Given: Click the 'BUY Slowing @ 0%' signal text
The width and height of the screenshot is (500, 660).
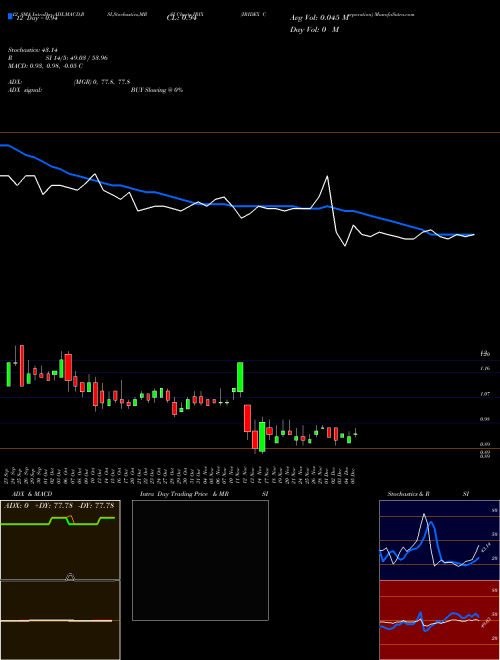Looking at the screenshot, I should 157,90.
